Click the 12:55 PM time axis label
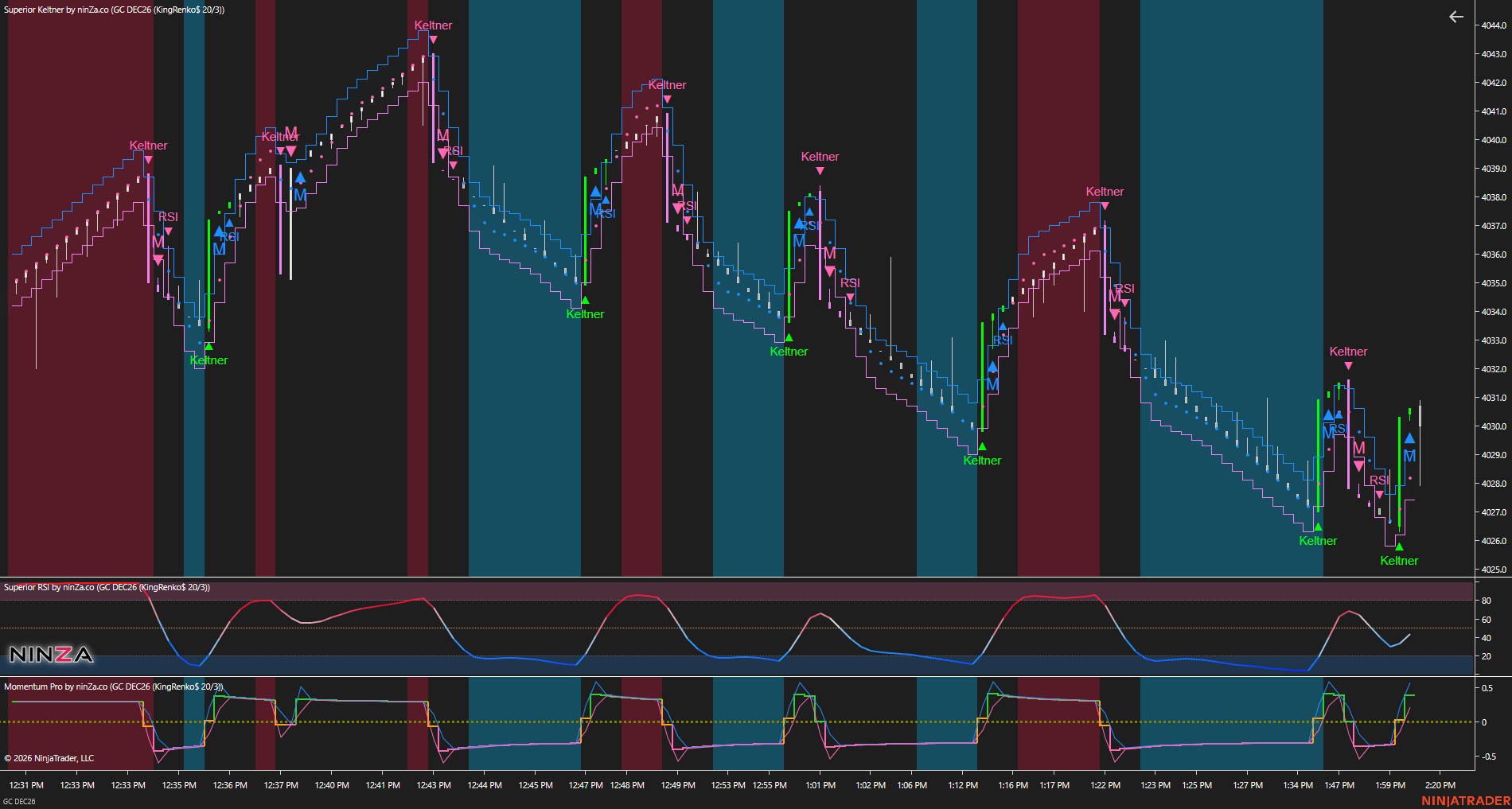 770,785
